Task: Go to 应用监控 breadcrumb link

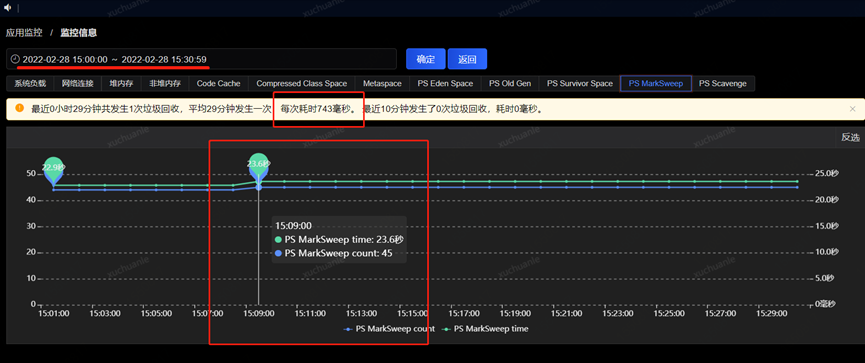Action: pos(24,33)
